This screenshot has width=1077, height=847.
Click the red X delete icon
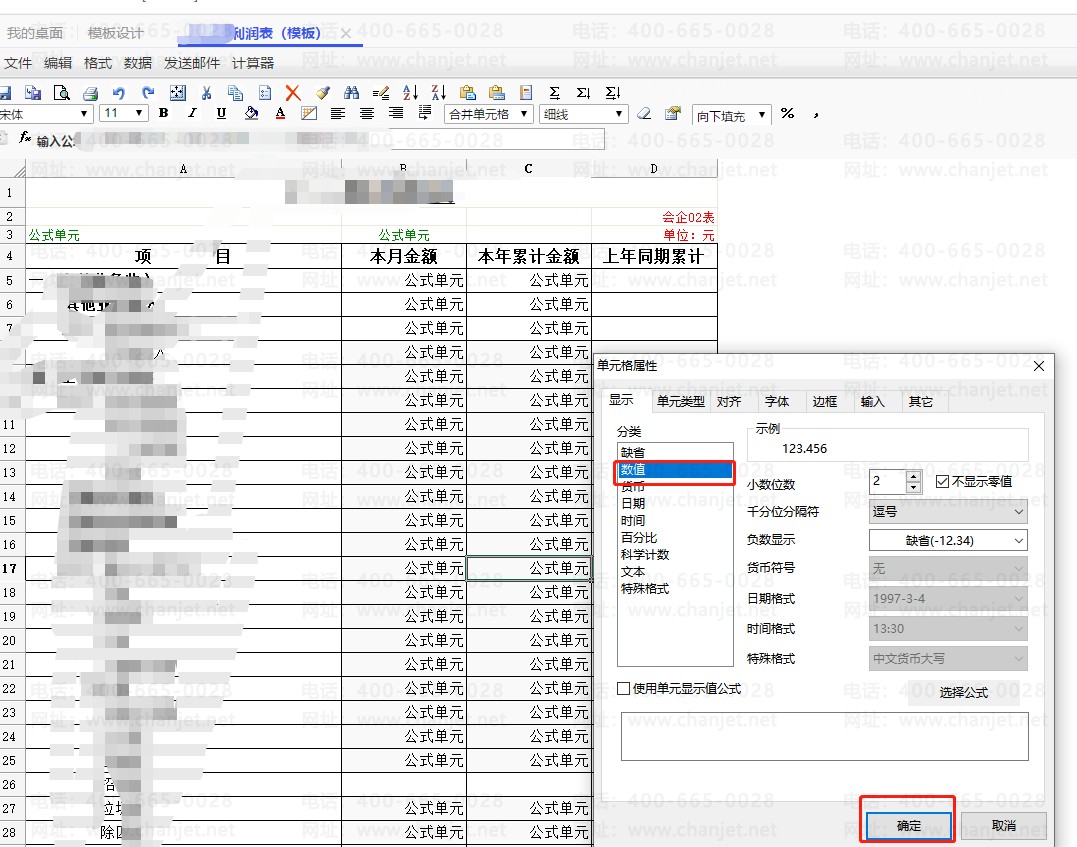click(292, 93)
